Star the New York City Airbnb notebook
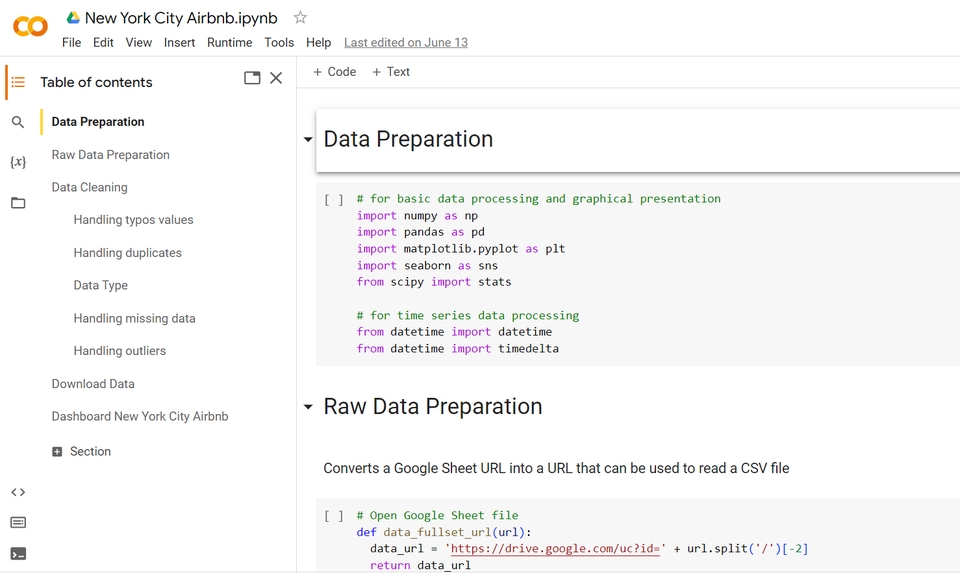 300,18
